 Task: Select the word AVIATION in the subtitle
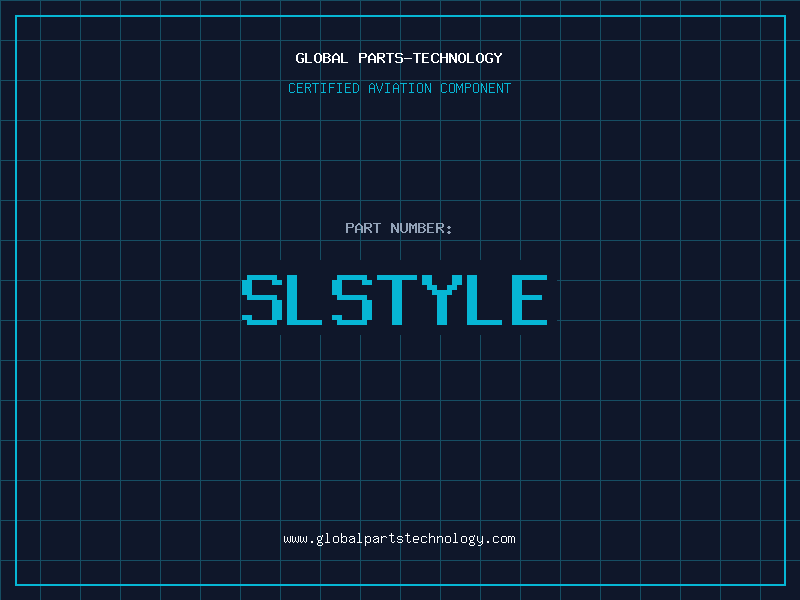[400, 88]
